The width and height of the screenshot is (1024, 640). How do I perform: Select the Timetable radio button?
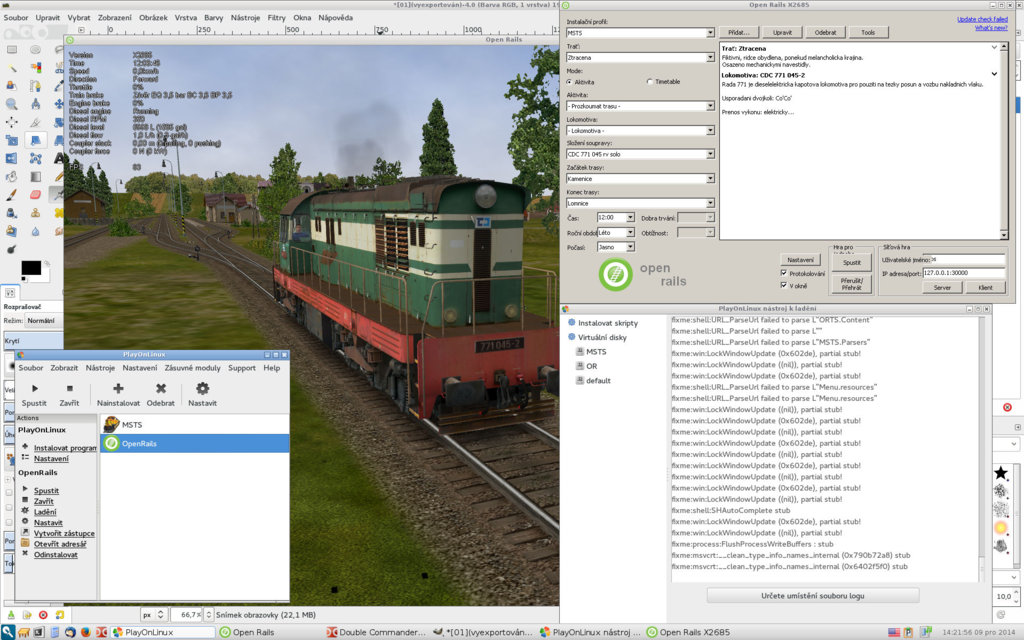click(x=651, y=82)
